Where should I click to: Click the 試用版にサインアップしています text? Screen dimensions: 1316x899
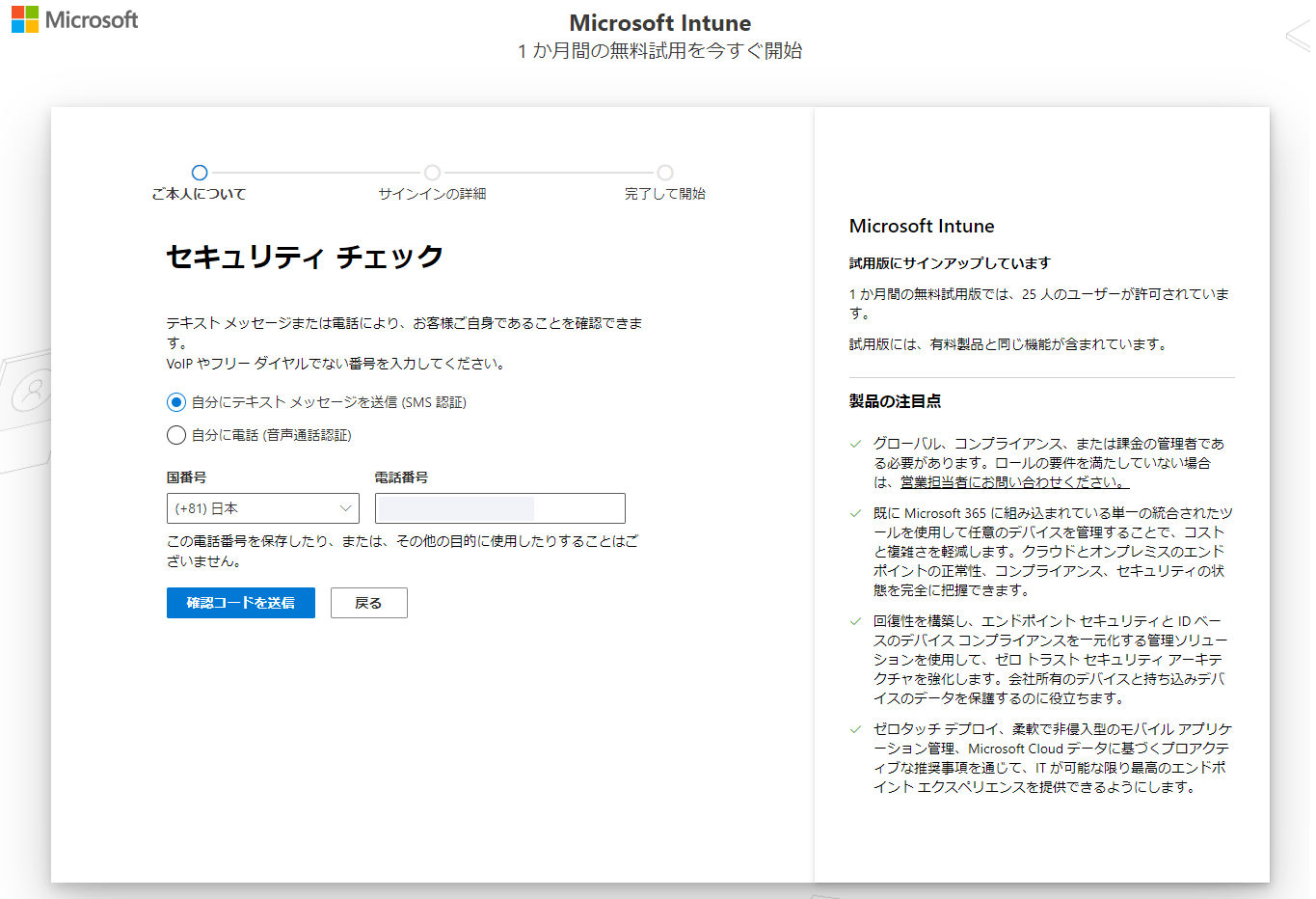[950, 263]
